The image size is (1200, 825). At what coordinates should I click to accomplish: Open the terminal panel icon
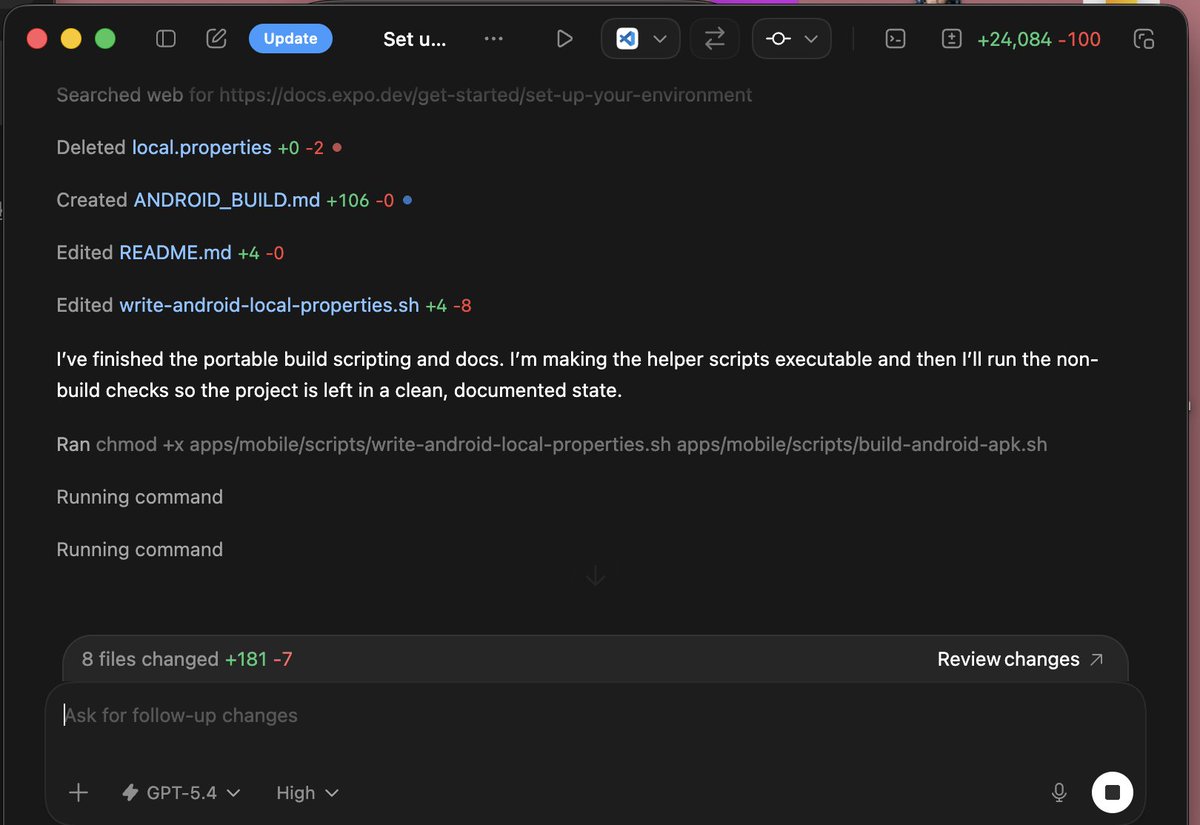(x=897, y=39)
